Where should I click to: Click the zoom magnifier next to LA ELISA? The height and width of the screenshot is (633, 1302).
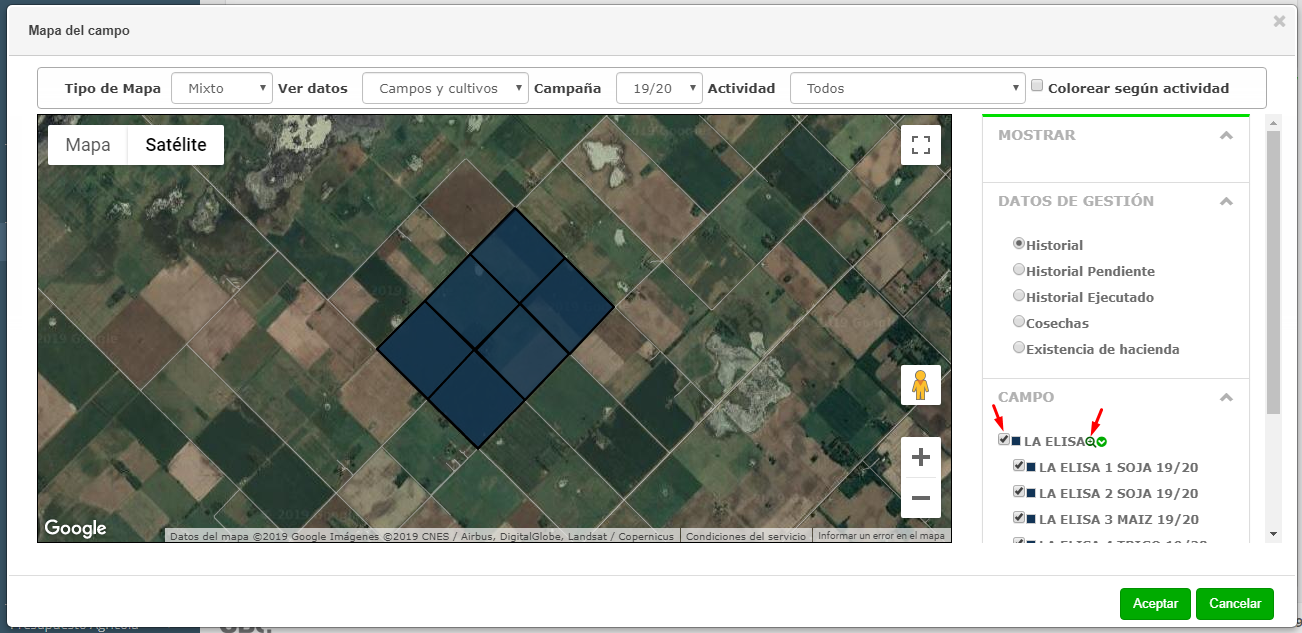point(1090,442)
